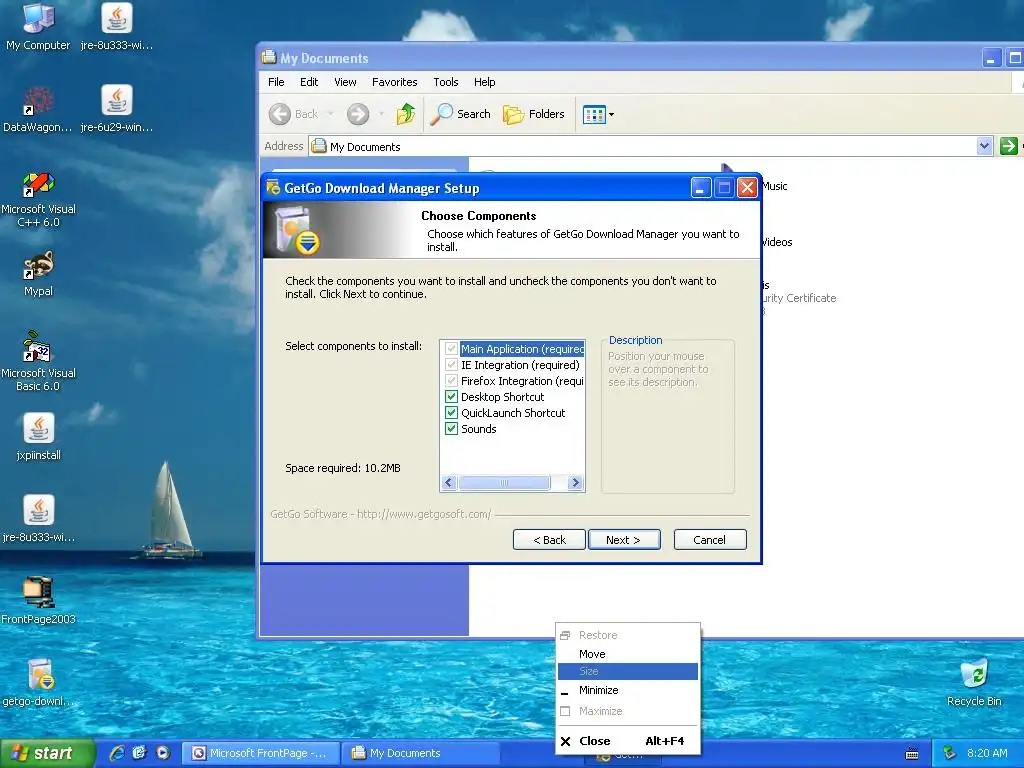Viewport: 1024px width, 768px height.
Task: Click the GetGo setup title bar icon
Action: coord(273,188)
